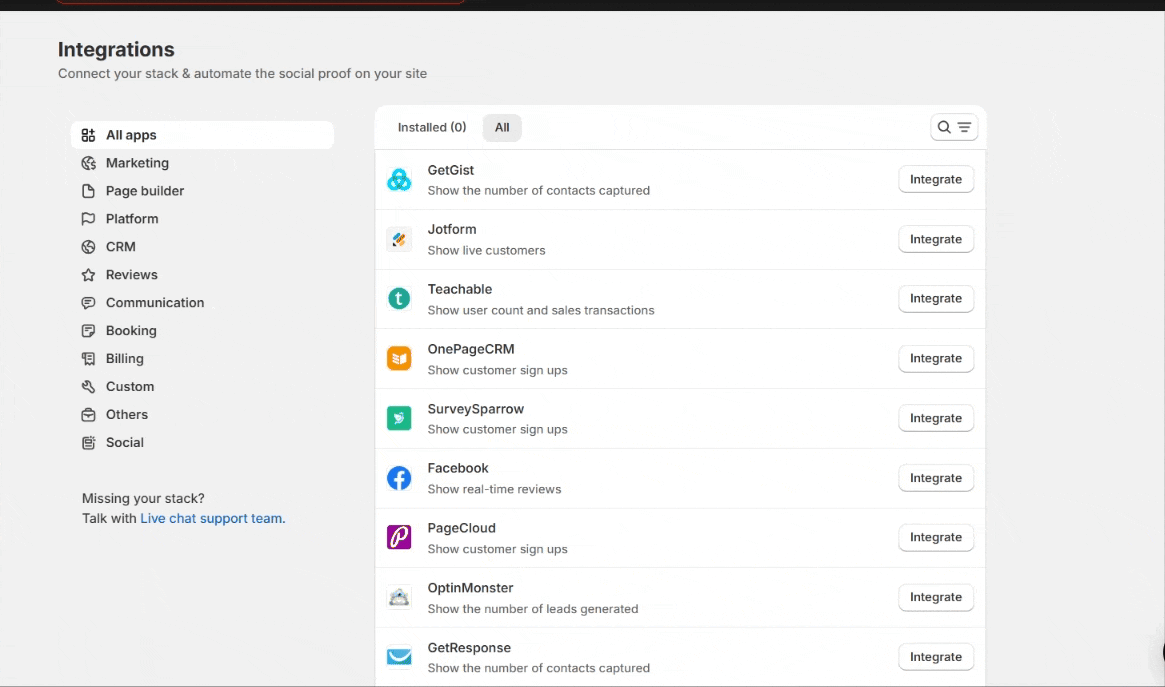The width and height of the screenshot is (1165, 687).
Task: Click the PageCloud app logo
Action: 399,537
